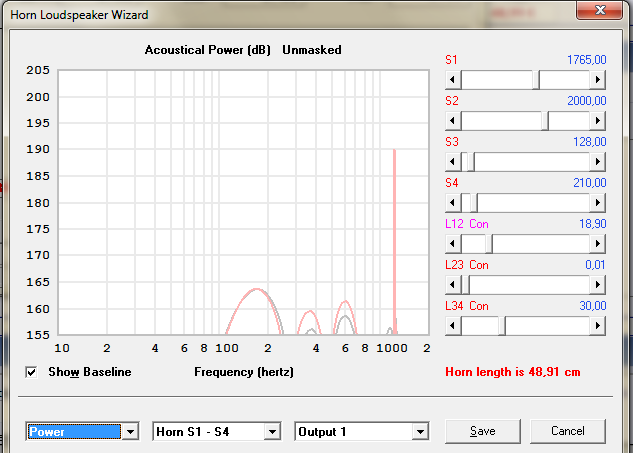Increase L23 with the right arrow
The height and width of the screenshot is (453, 633).
click(597, 285)
